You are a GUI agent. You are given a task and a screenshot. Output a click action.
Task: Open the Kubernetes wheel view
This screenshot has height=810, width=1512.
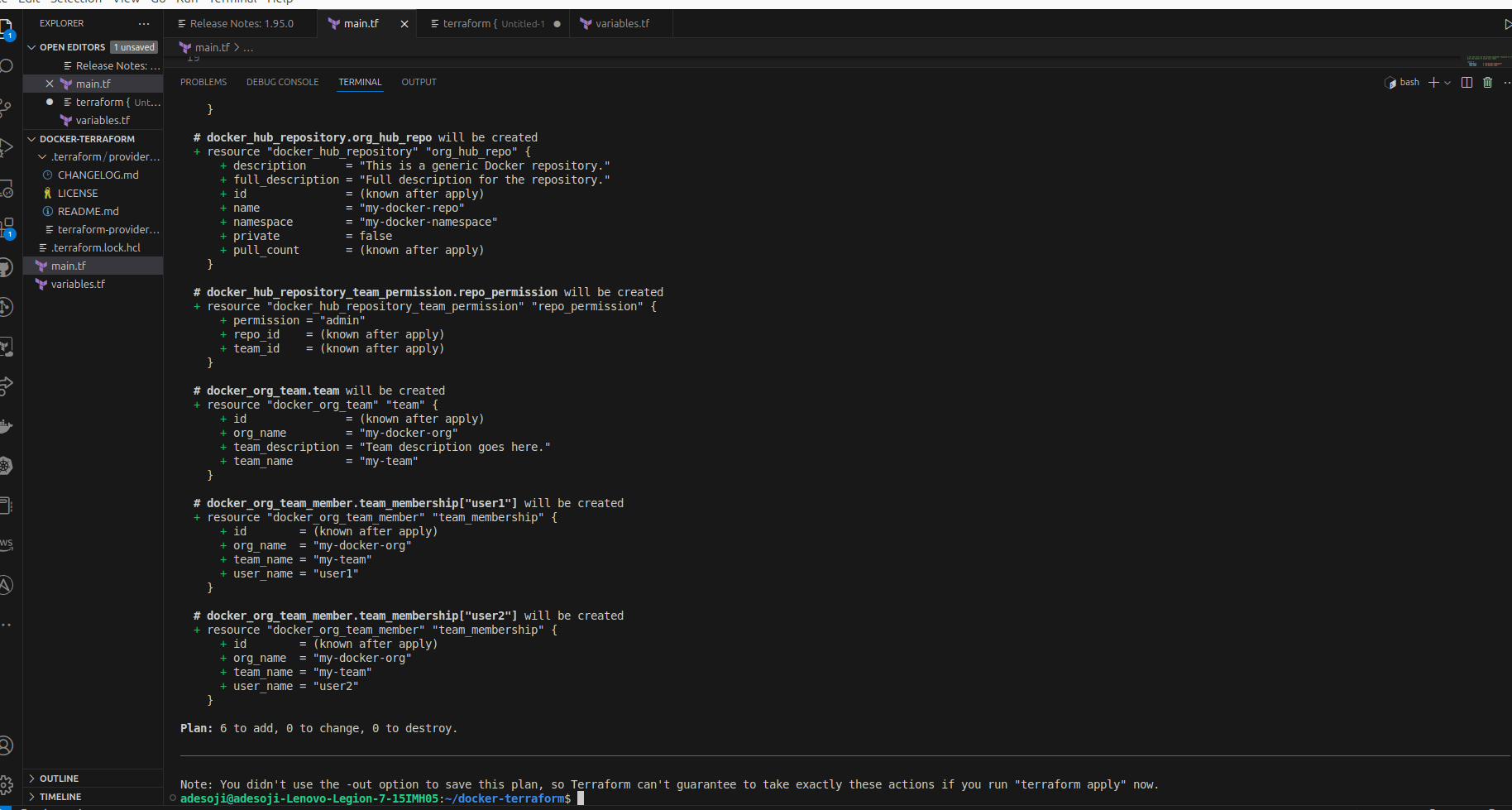(x=7, y=466)
